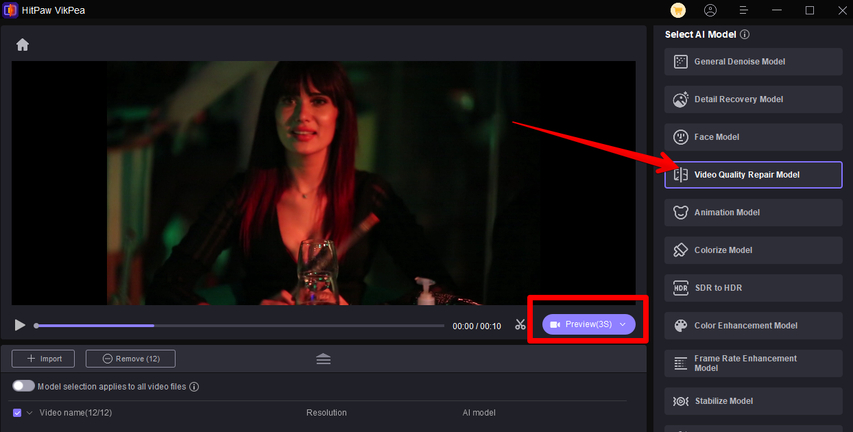Go to the Home screen icon

(x=22, y=45)
